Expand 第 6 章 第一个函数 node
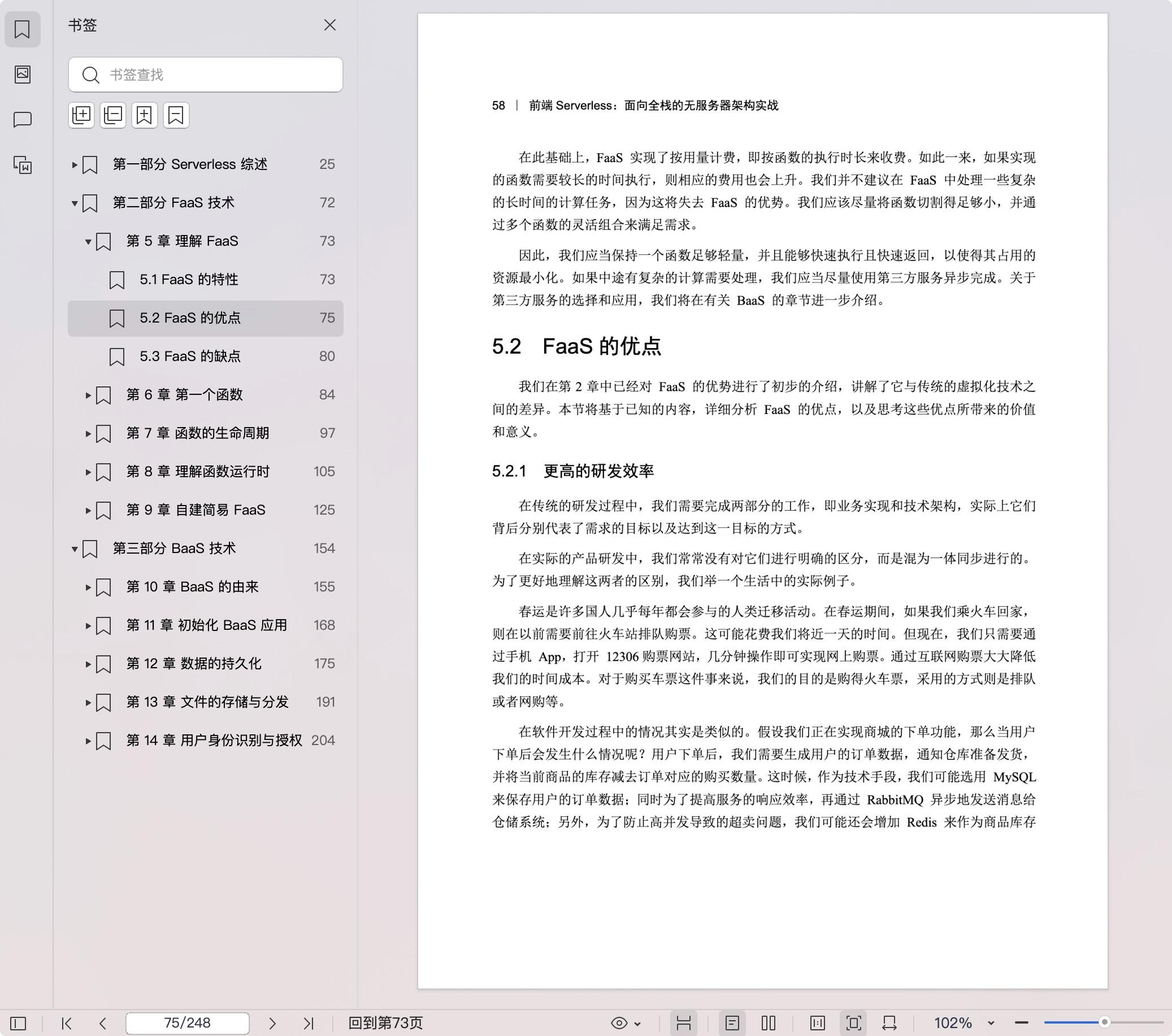The width and height of the screenshot is (1172, 1036). coord(88,395)
